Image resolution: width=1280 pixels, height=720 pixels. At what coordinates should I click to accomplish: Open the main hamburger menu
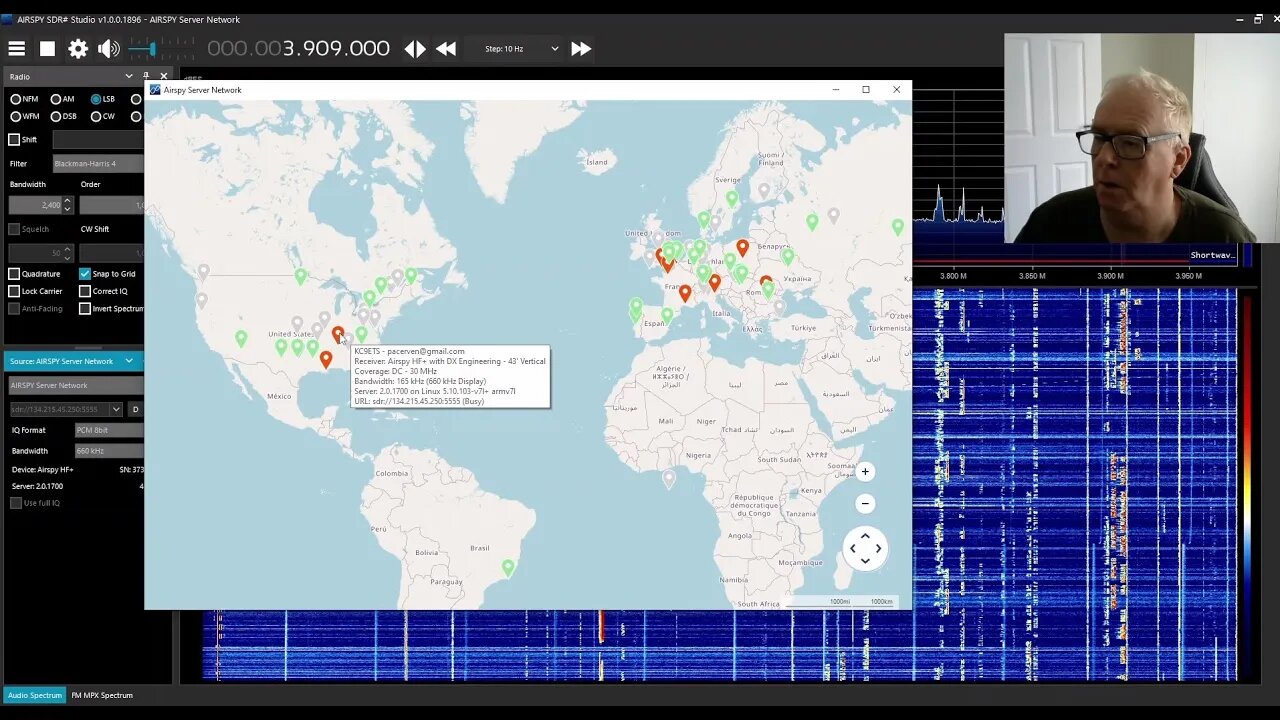17,48
